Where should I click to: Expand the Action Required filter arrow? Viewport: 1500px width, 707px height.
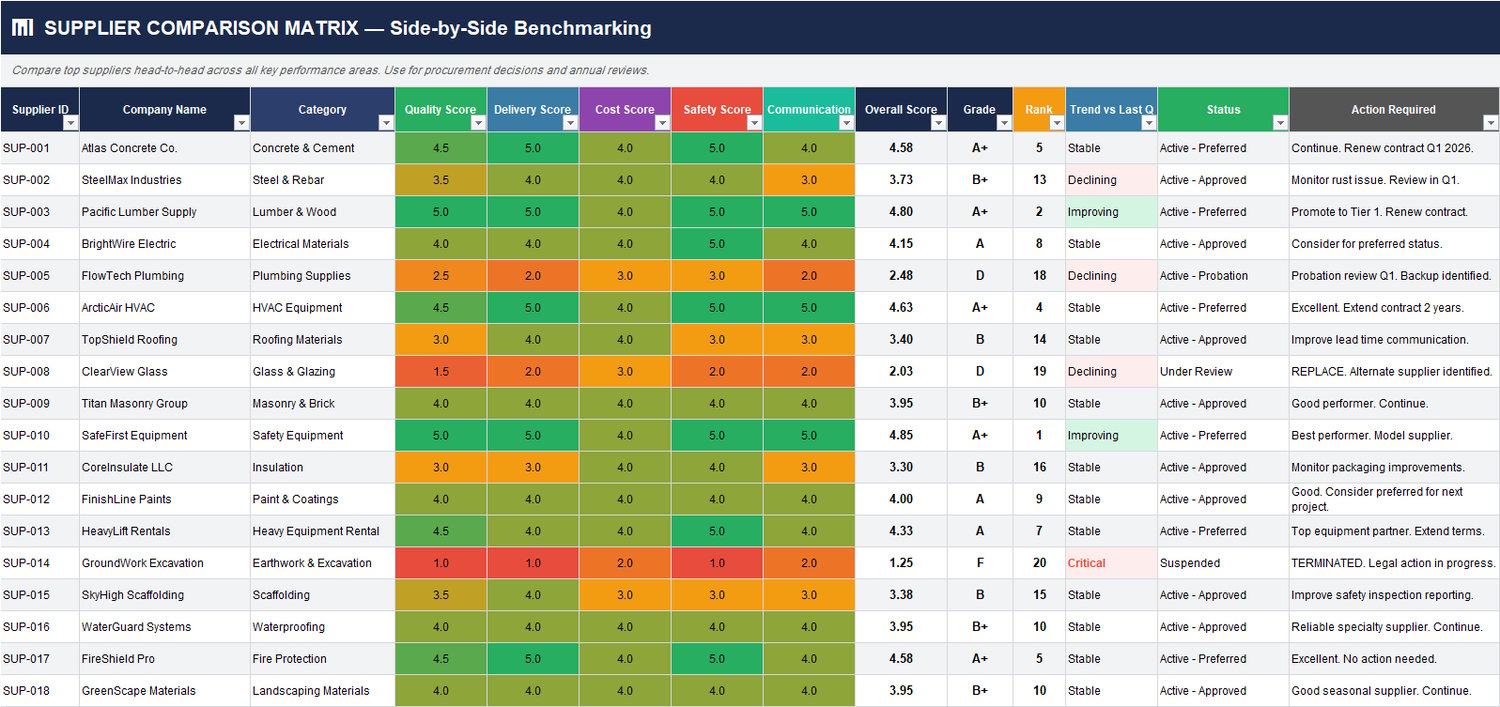click(1490, 123)
